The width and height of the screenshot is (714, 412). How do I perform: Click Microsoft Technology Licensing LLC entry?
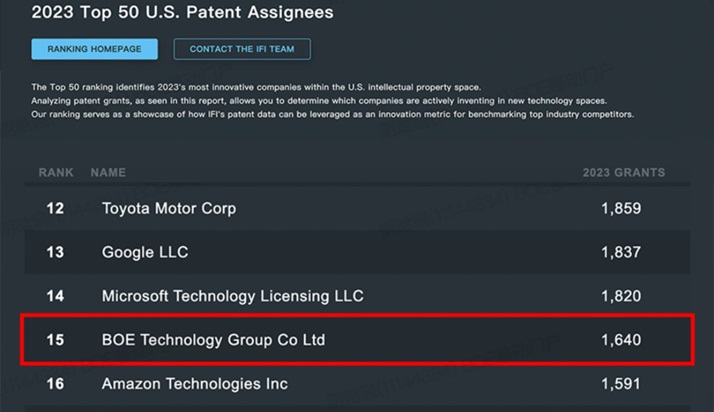(233, 296)
